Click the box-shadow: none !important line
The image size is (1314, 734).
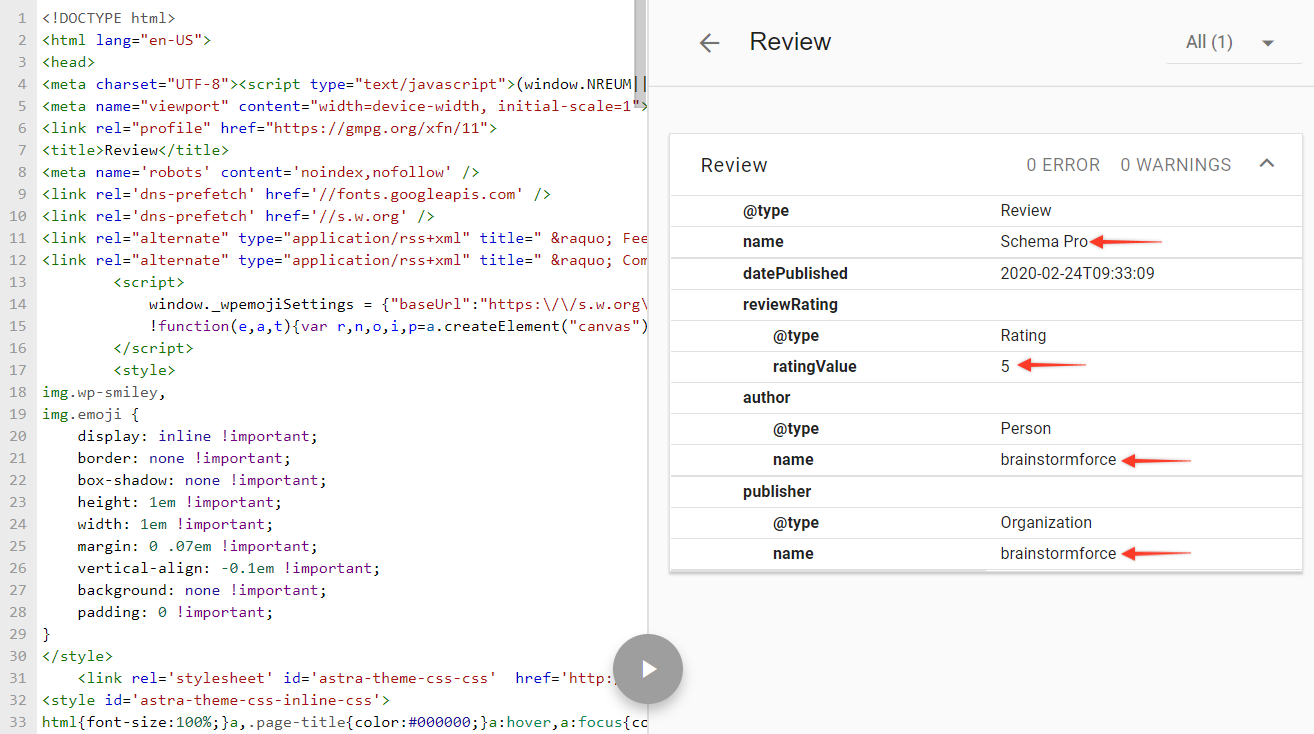tap(202, 480)
